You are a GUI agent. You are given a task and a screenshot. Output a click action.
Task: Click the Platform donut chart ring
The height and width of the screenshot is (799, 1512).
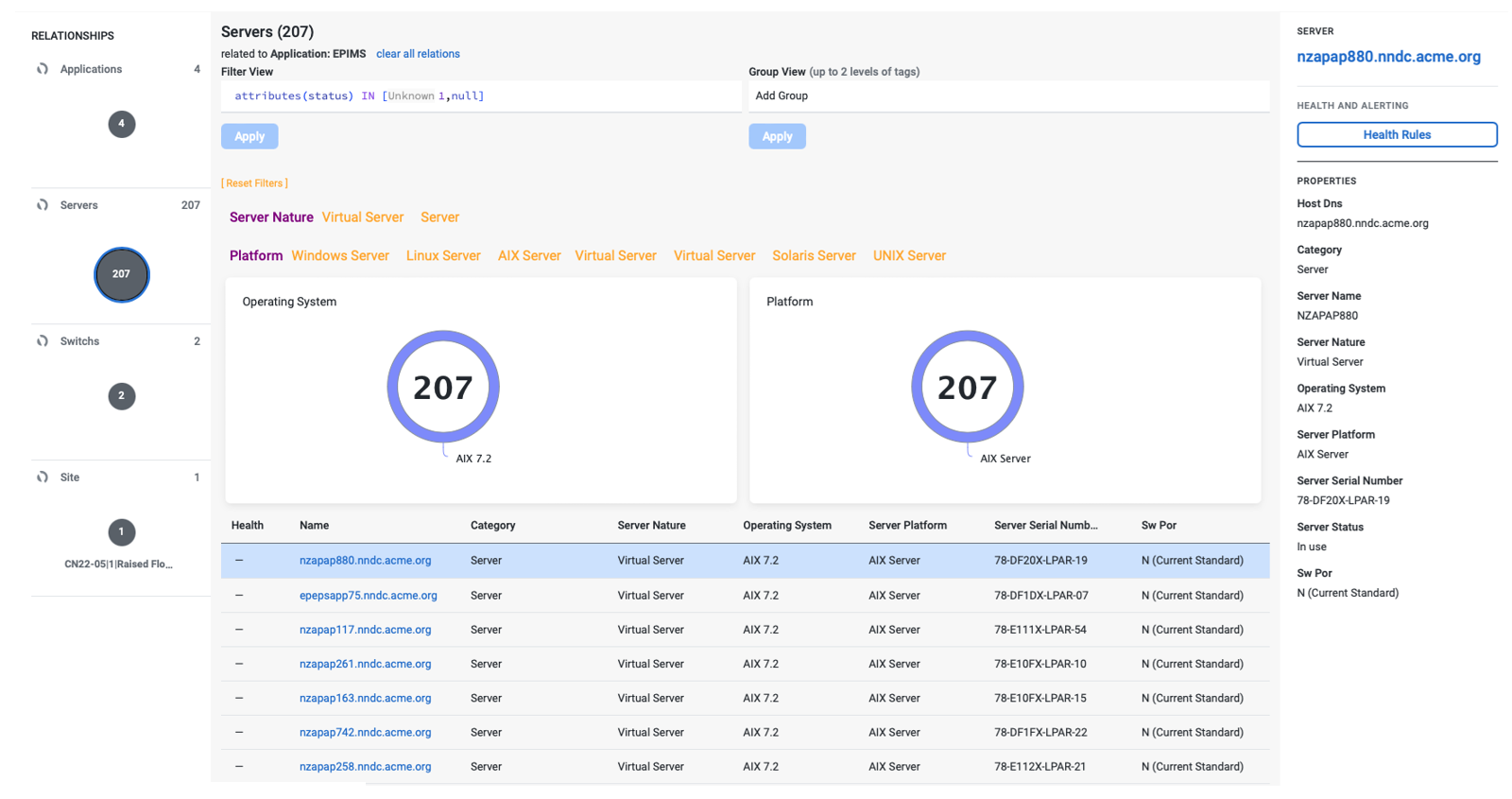(967, 334)
